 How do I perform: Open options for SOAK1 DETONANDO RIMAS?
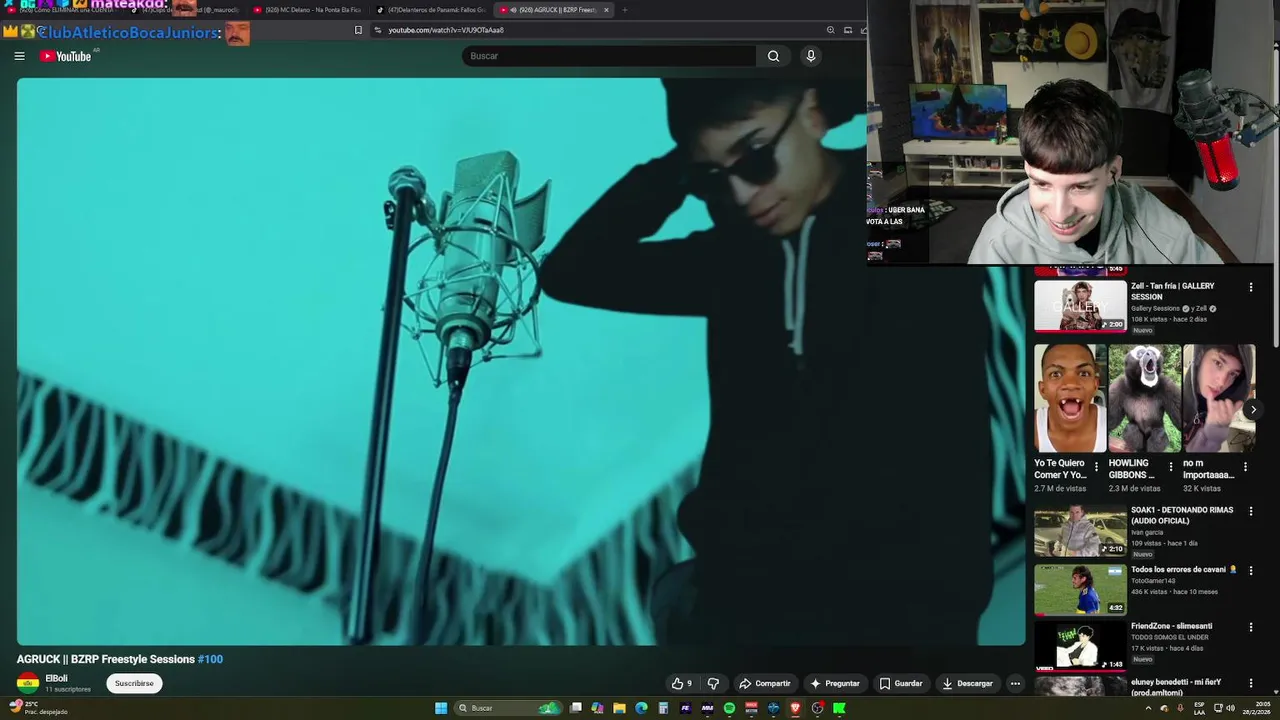1250,511
